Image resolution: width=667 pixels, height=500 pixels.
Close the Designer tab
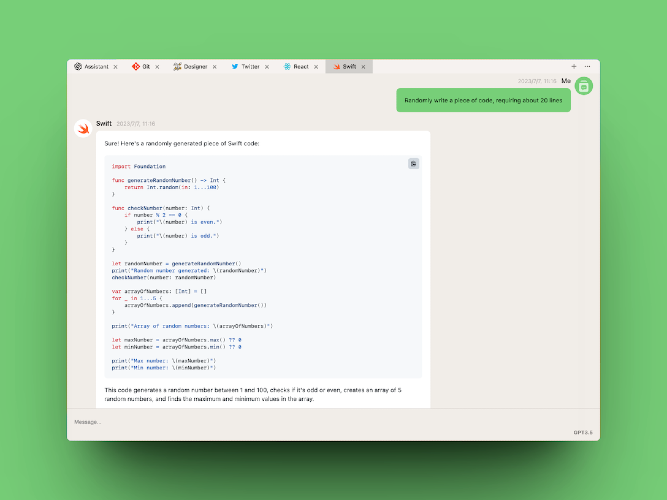[214, 67]
